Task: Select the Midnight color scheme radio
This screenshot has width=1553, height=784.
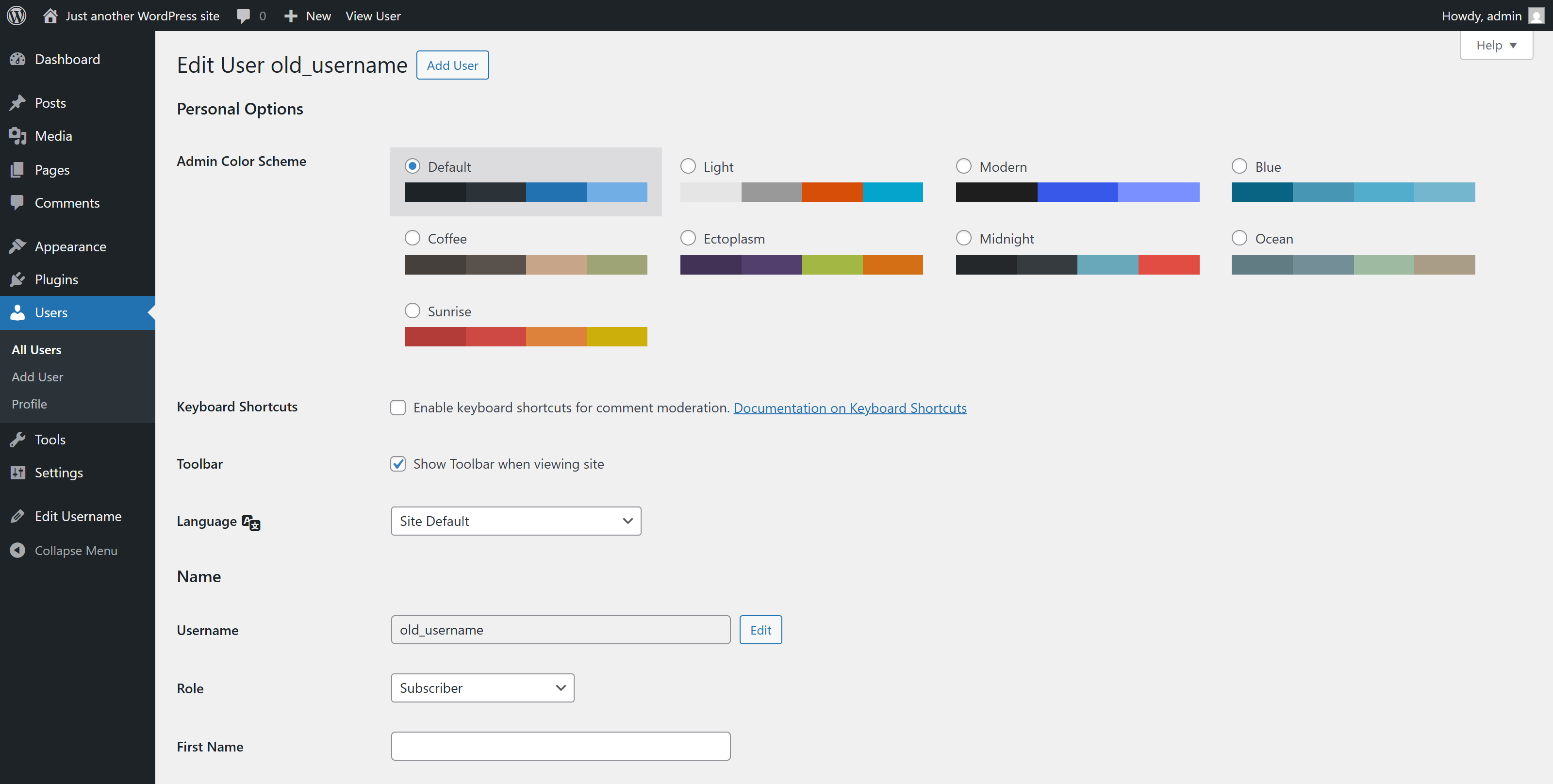Action: click(x=963, y=238)
